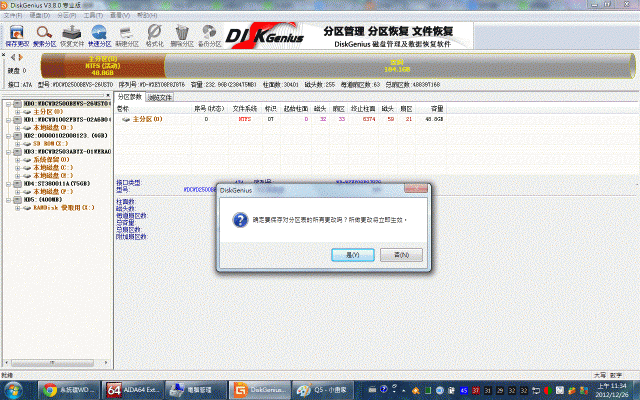Image resolution: width=640 pixels, height=400 pixels.
Task: Select HD0:WDCWD2500BEVS in the disk tree
Action: pos(67,104)
